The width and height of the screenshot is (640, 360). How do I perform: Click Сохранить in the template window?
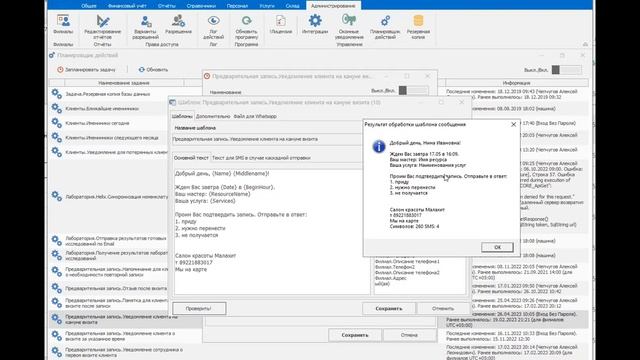(x=389, y=309)
